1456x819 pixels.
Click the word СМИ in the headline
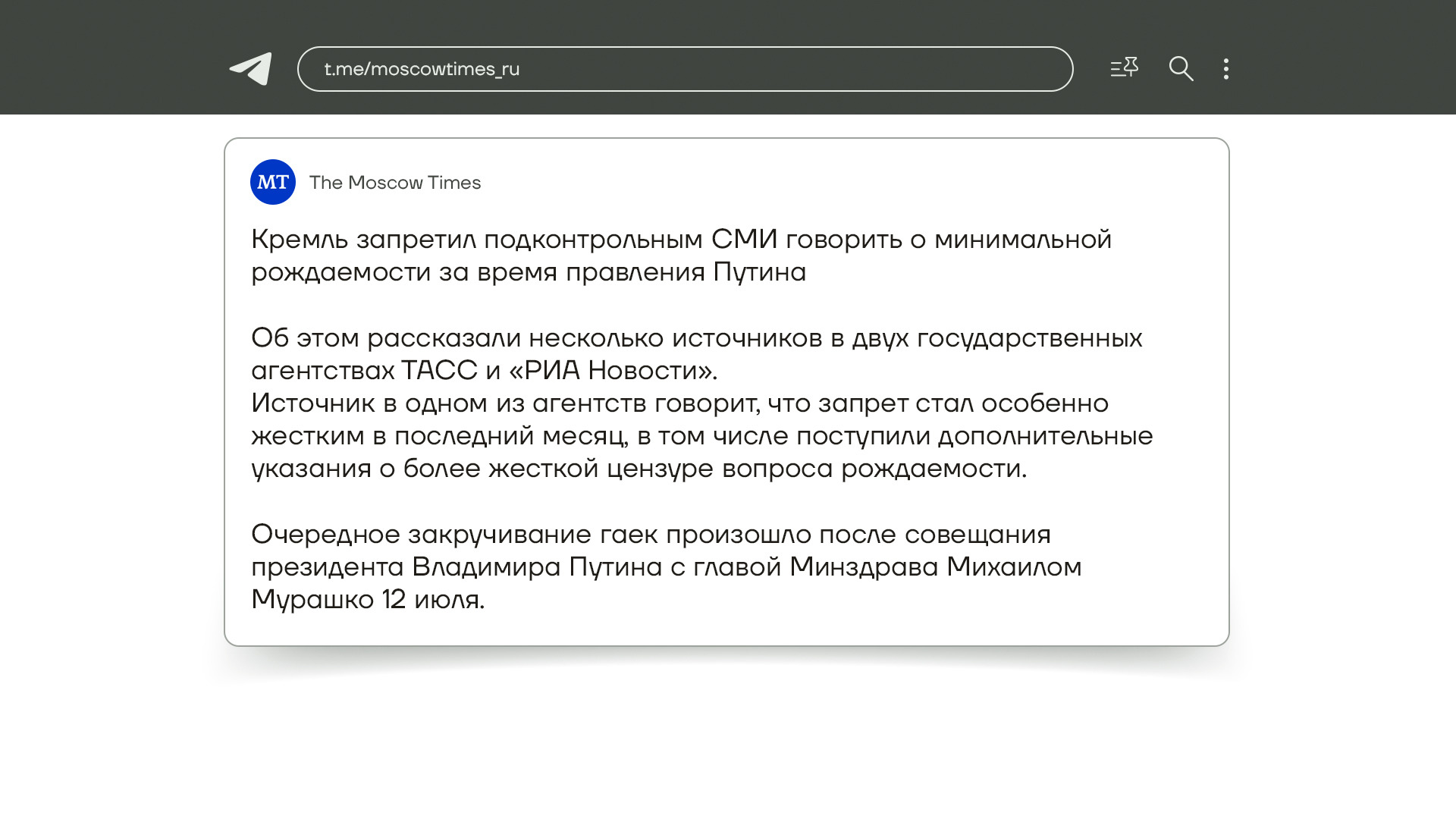coord(744,240)
